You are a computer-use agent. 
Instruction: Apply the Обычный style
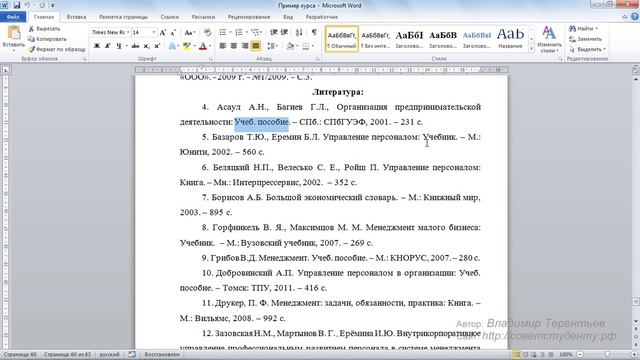342,39
